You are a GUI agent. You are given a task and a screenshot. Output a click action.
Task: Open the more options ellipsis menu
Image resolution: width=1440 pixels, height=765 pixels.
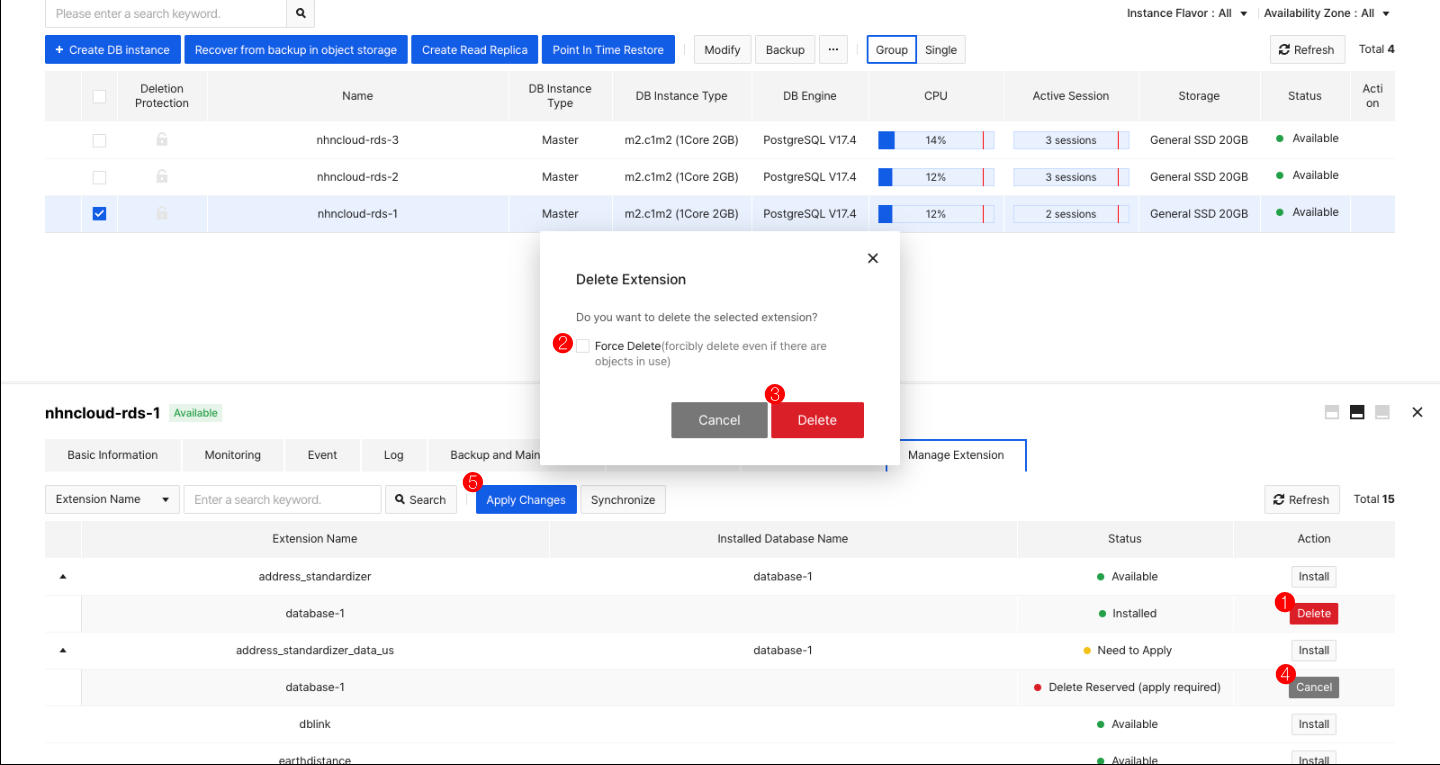coord(833,49)
